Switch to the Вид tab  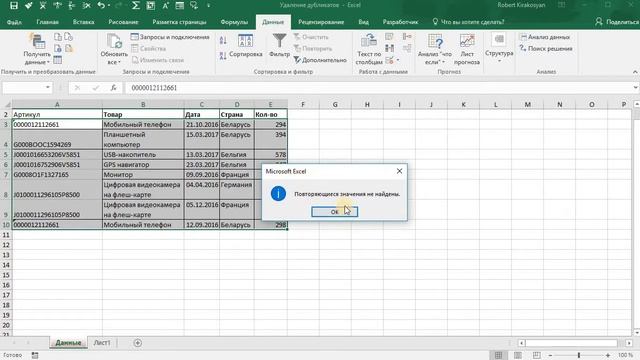tap(363, 22)
